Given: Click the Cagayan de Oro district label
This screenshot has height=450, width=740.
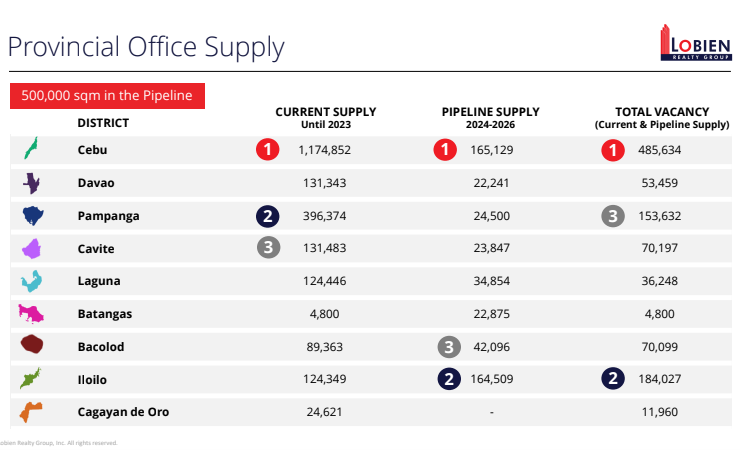Looking at the screenshot, I should pos(126,411).
